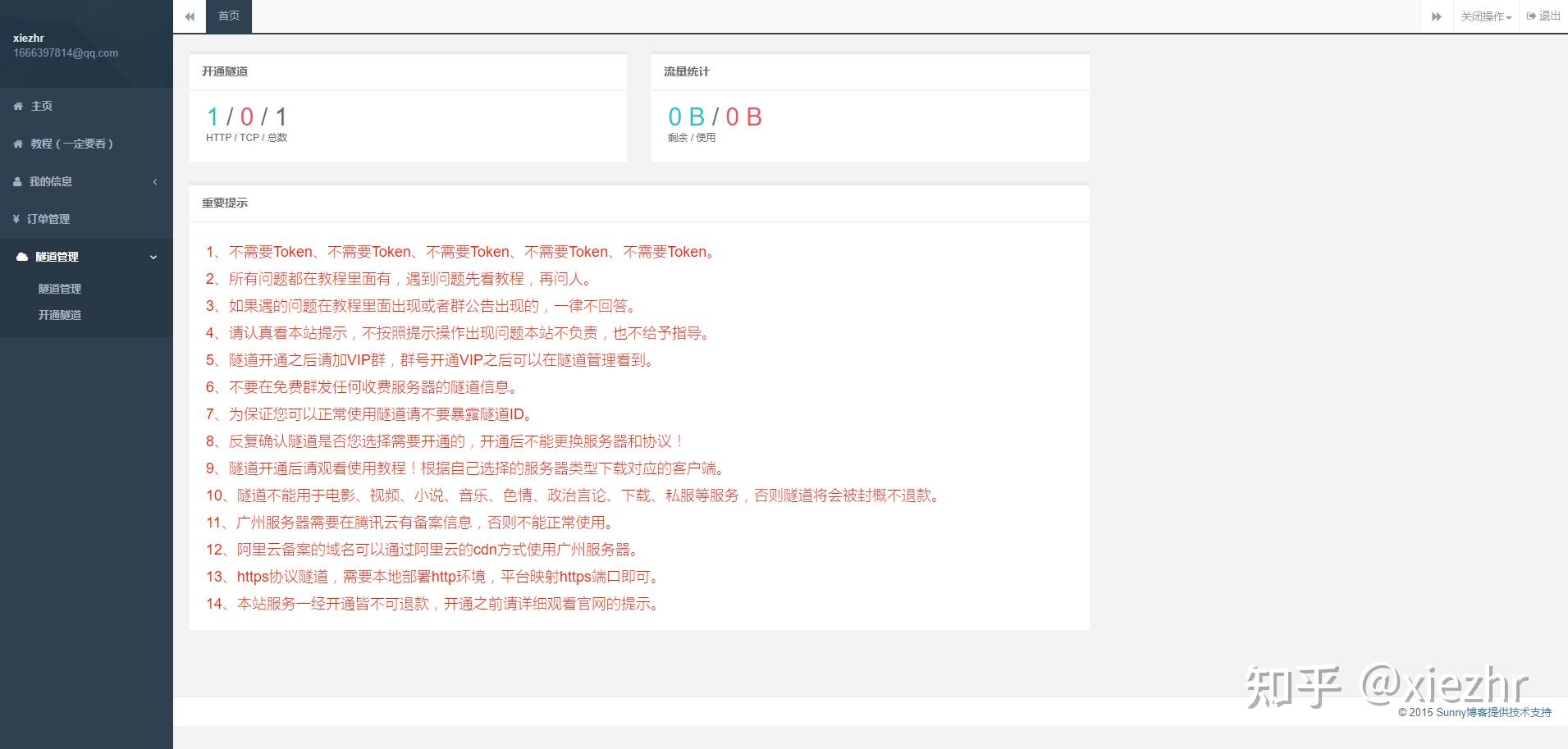Viewport: 1568px width, 749px height.
Task: Select the user icon beside 我的信息
Action: (x=17, y=181)
